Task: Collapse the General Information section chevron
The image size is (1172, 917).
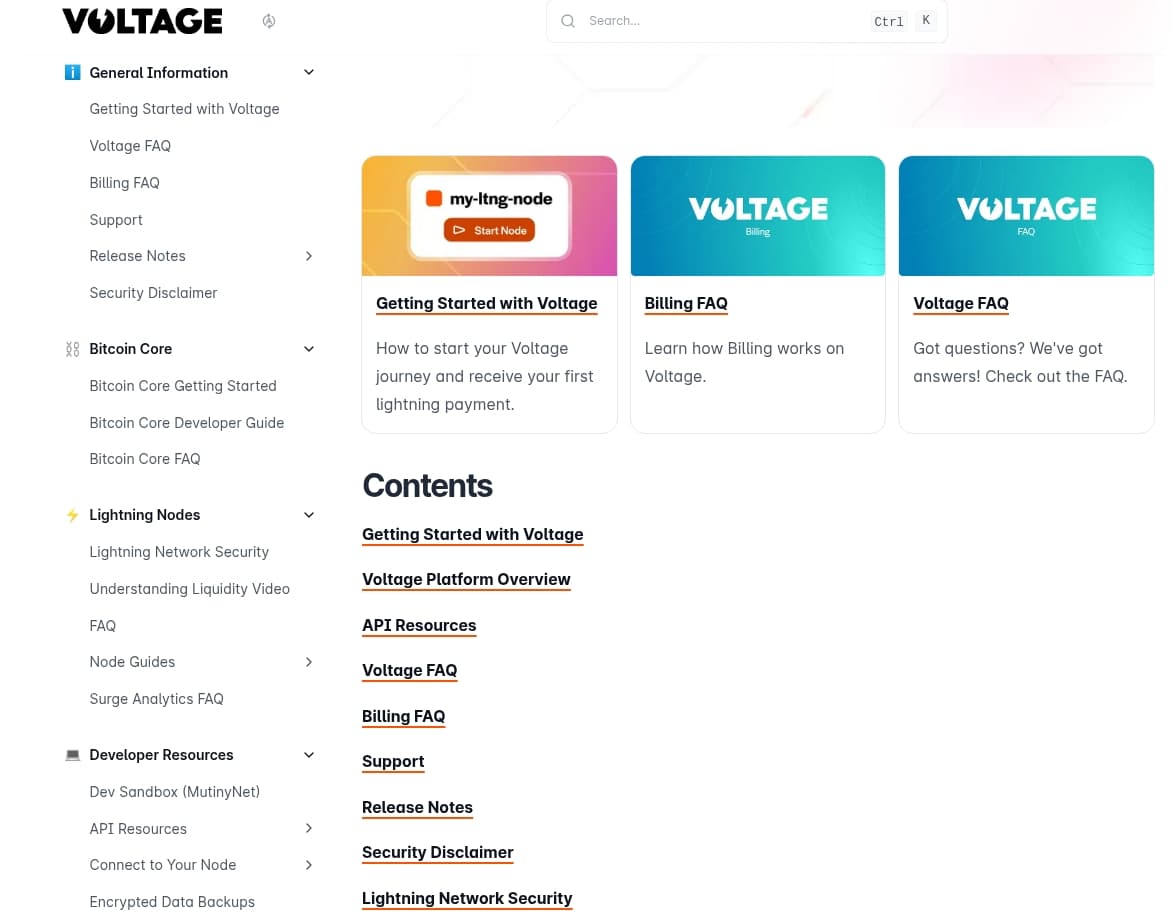Action: click(309, 72)
